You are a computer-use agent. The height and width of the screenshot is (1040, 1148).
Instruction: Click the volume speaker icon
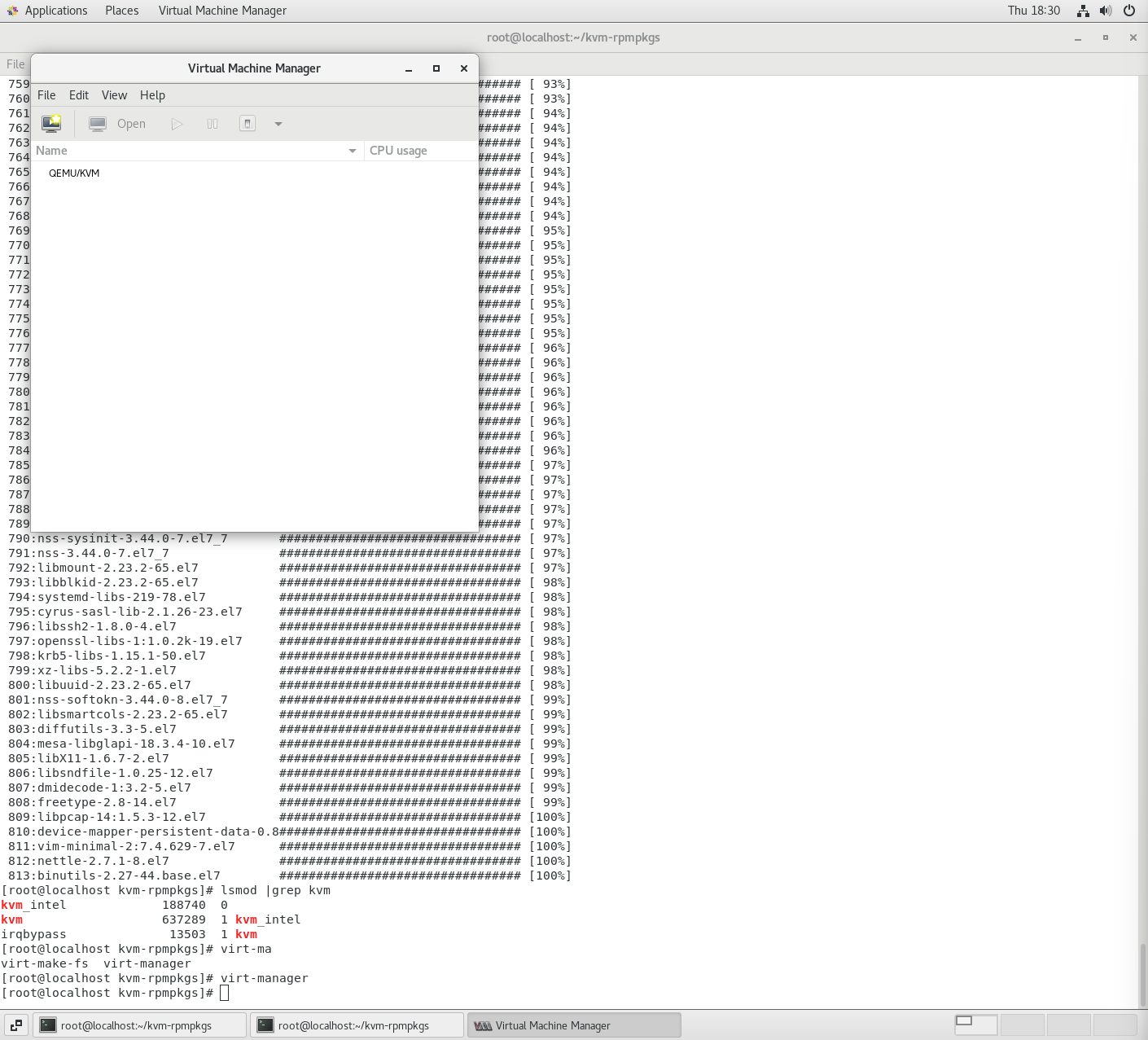point(1106,11)
